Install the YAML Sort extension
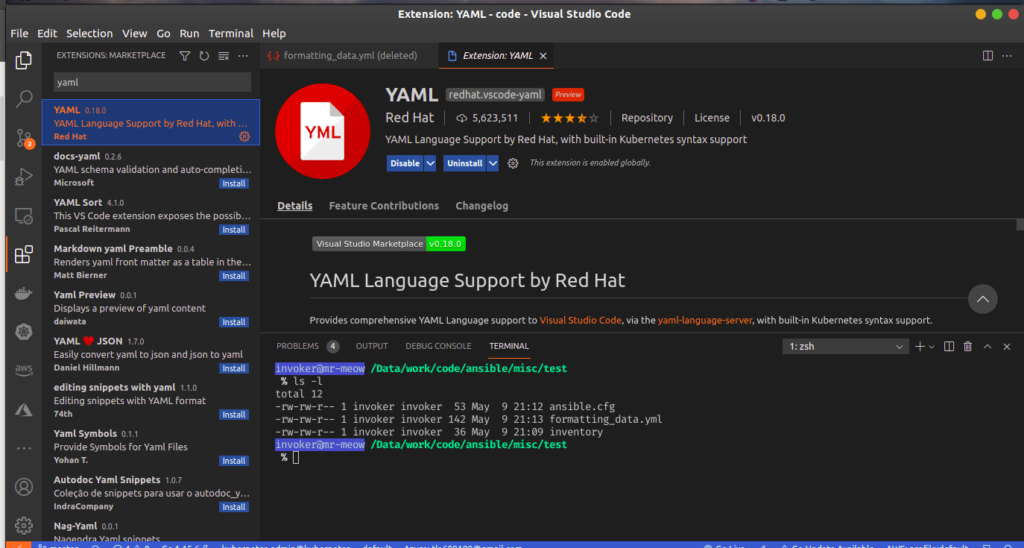1024x548 pixels. (x=234, y=230)
